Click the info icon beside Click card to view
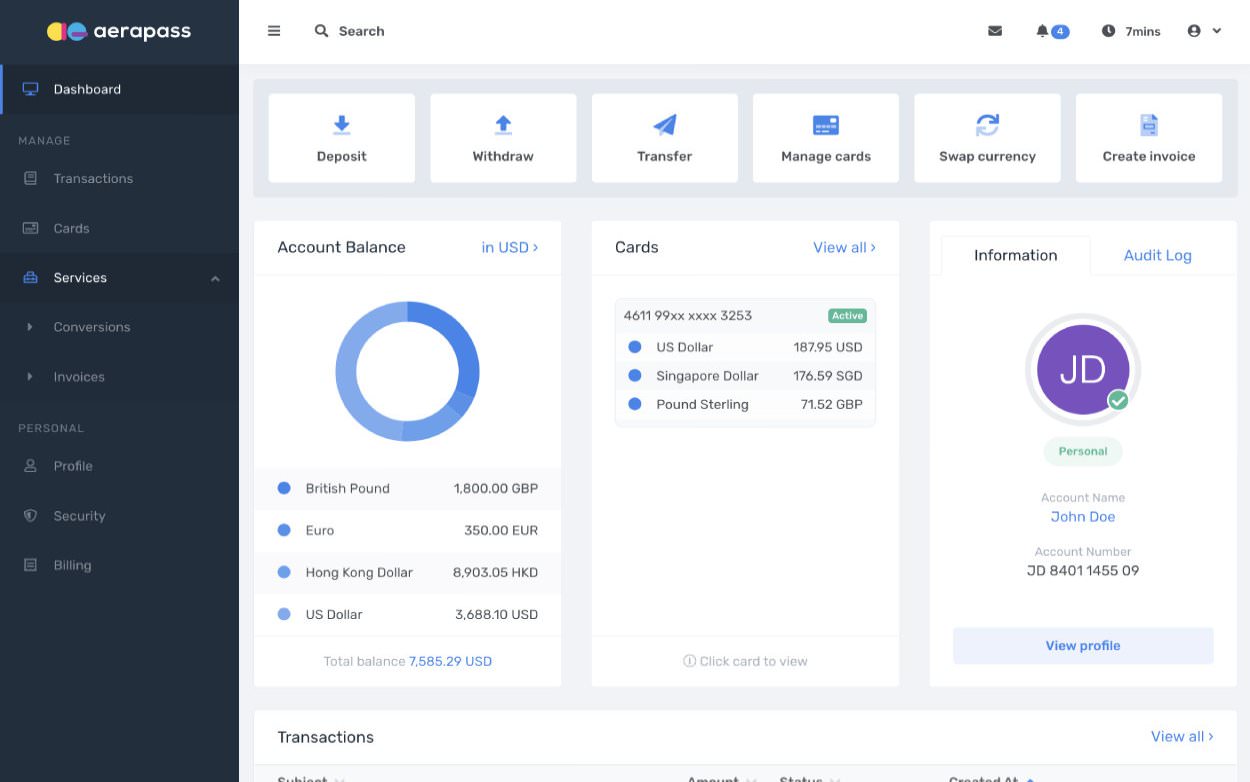Viewport: 1250px width, 782px height. [689, 661]
